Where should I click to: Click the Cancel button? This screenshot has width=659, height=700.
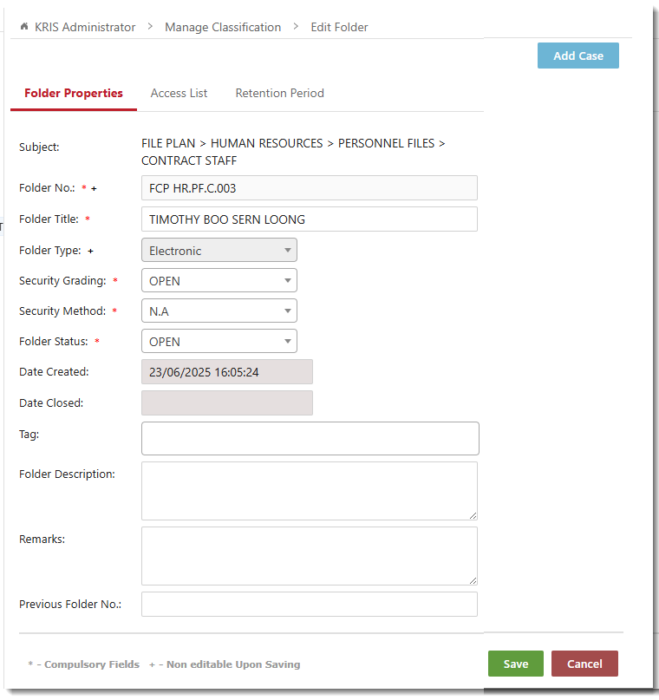584,664
